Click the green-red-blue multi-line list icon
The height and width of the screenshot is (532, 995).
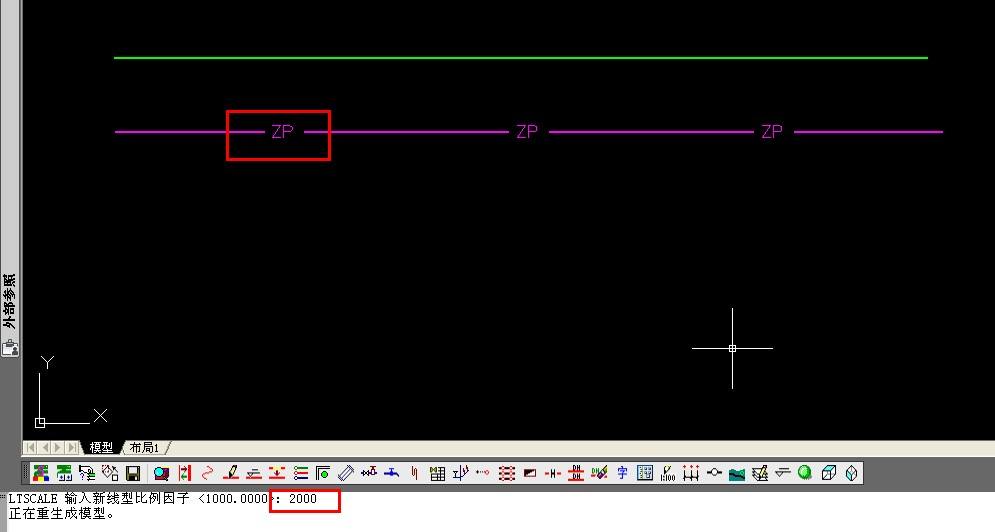pos(300,473)
